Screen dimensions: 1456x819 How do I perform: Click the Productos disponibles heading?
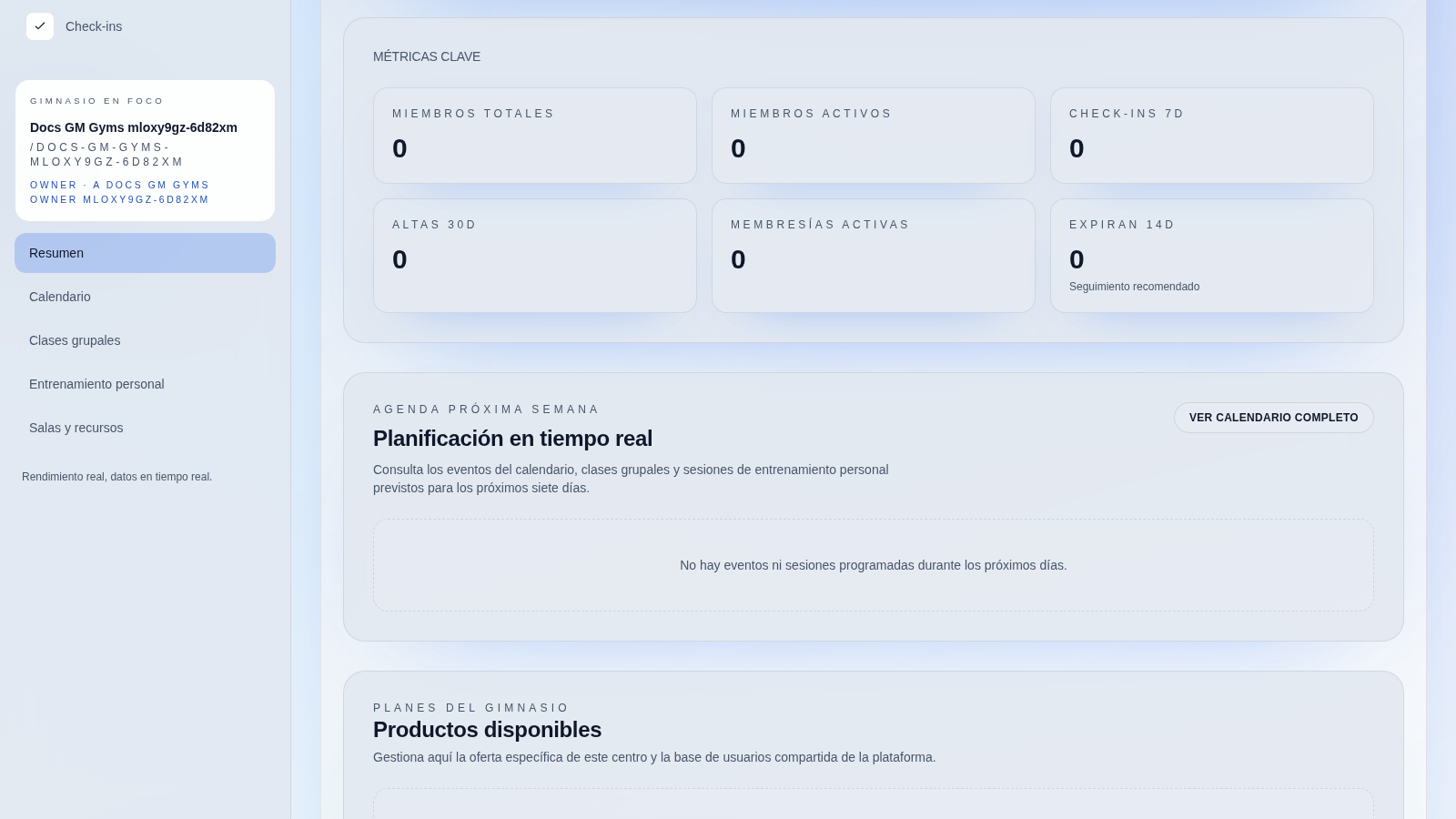coord(487,730)
